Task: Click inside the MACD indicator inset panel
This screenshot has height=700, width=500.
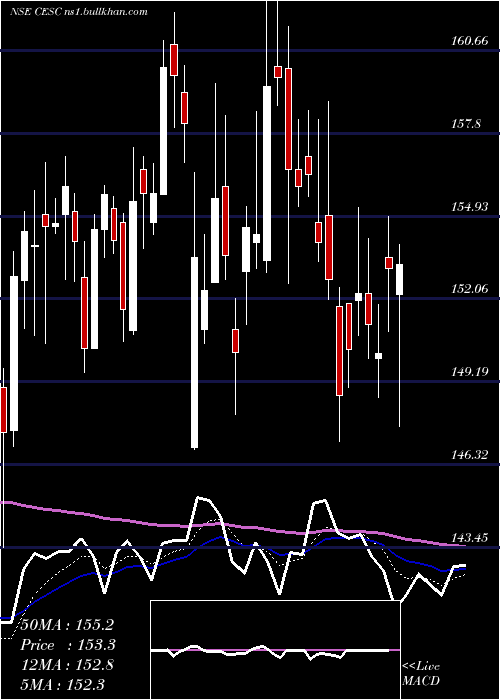Action: coord(275,650)
